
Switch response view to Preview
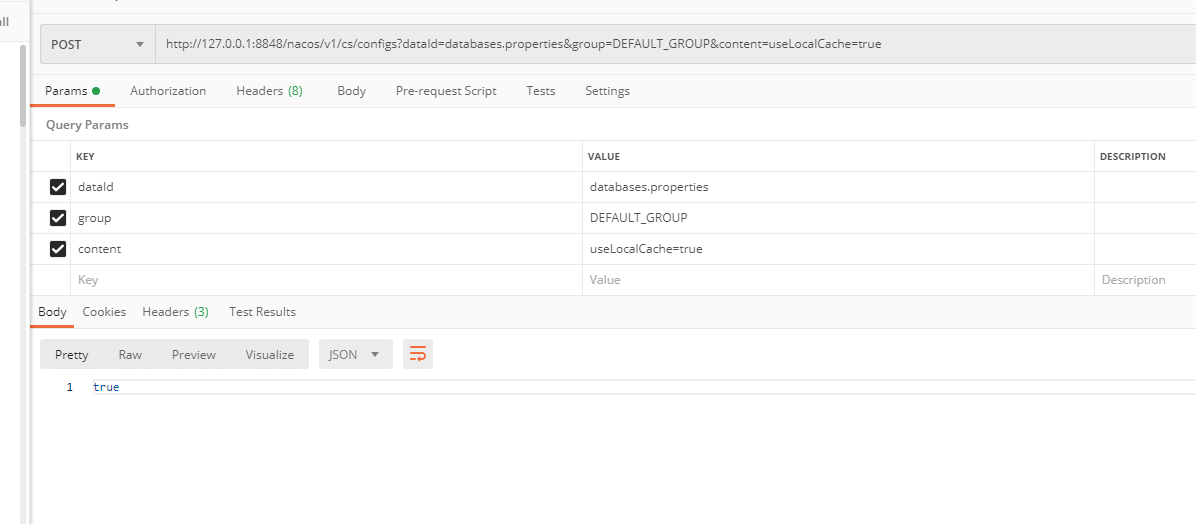194,354
